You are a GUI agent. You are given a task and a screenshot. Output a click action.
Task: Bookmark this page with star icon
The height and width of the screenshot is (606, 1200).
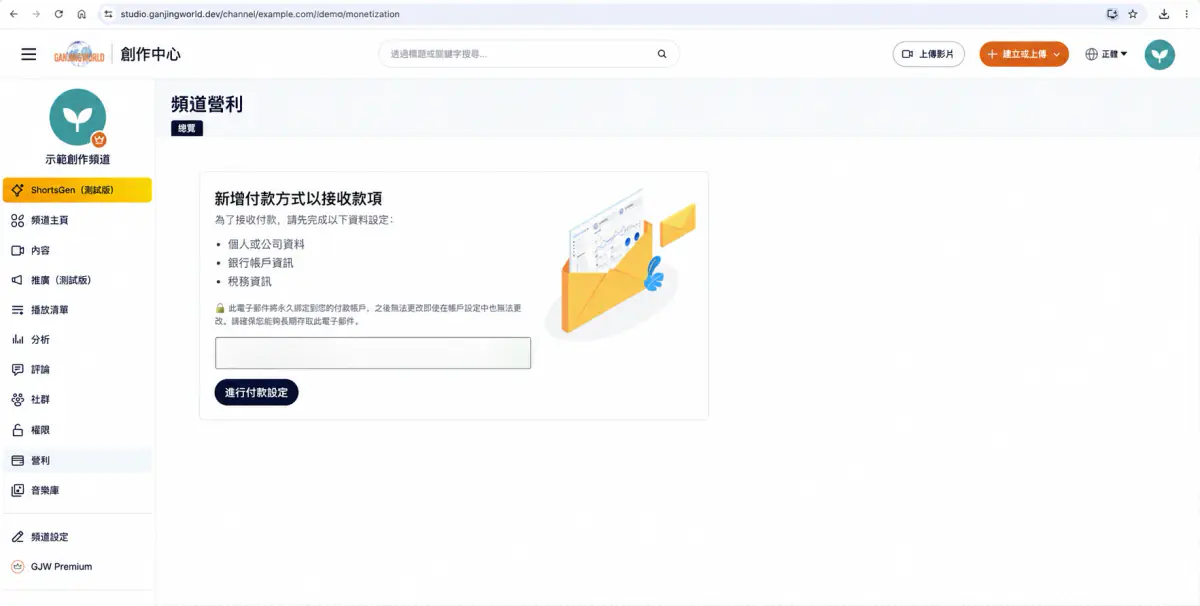click(1133, 14)
